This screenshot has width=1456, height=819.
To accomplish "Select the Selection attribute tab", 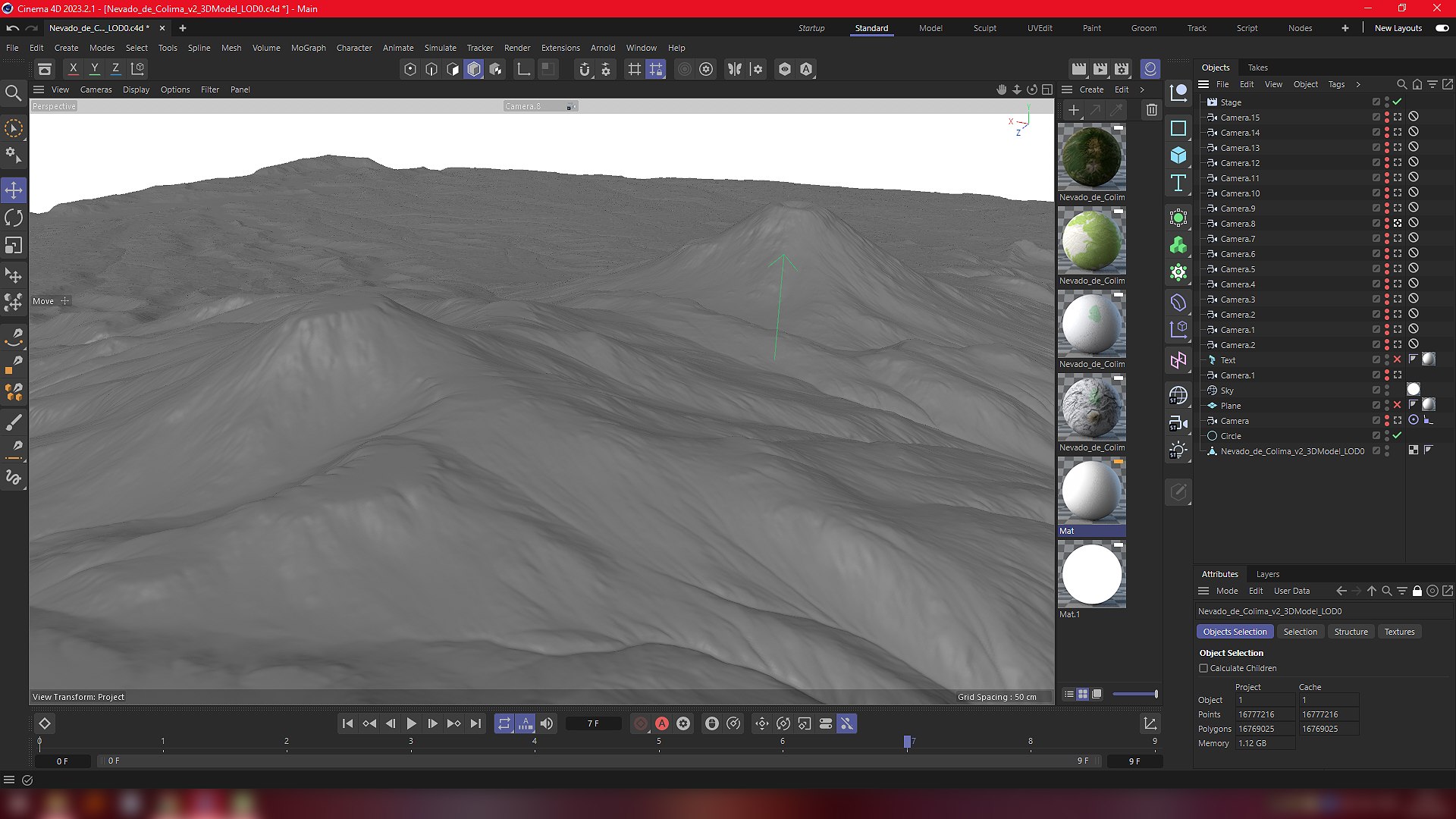I will [x=1301, y=632].
